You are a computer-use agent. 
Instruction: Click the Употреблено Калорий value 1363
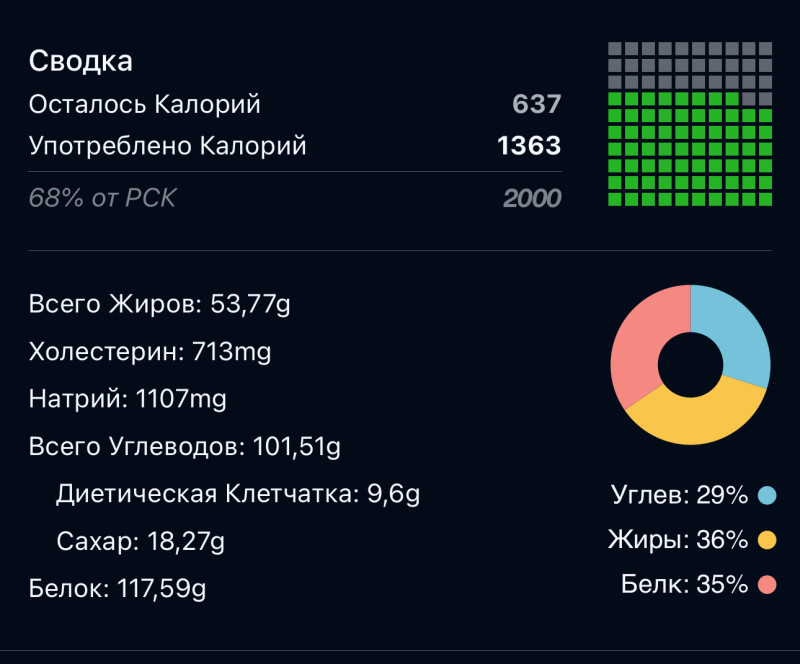529,147
